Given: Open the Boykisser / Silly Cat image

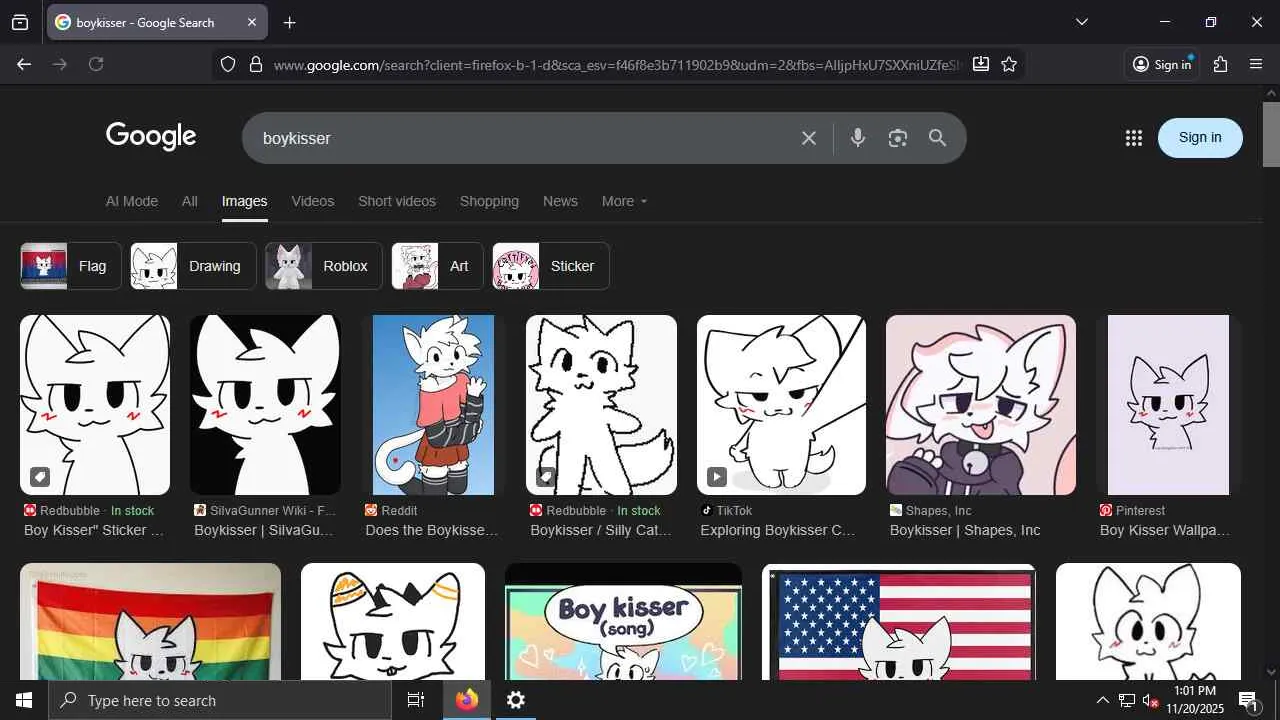Looking at the screenshot, I should click(x=601, y=405).
